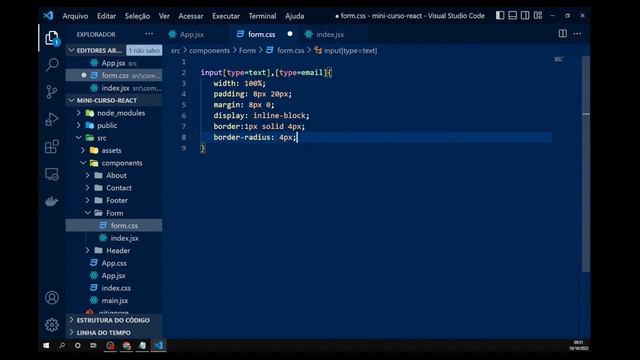Open the Explorer view in activity bar
The height and width of the screenshot is (360, 640).
click(x=52, y=38)
